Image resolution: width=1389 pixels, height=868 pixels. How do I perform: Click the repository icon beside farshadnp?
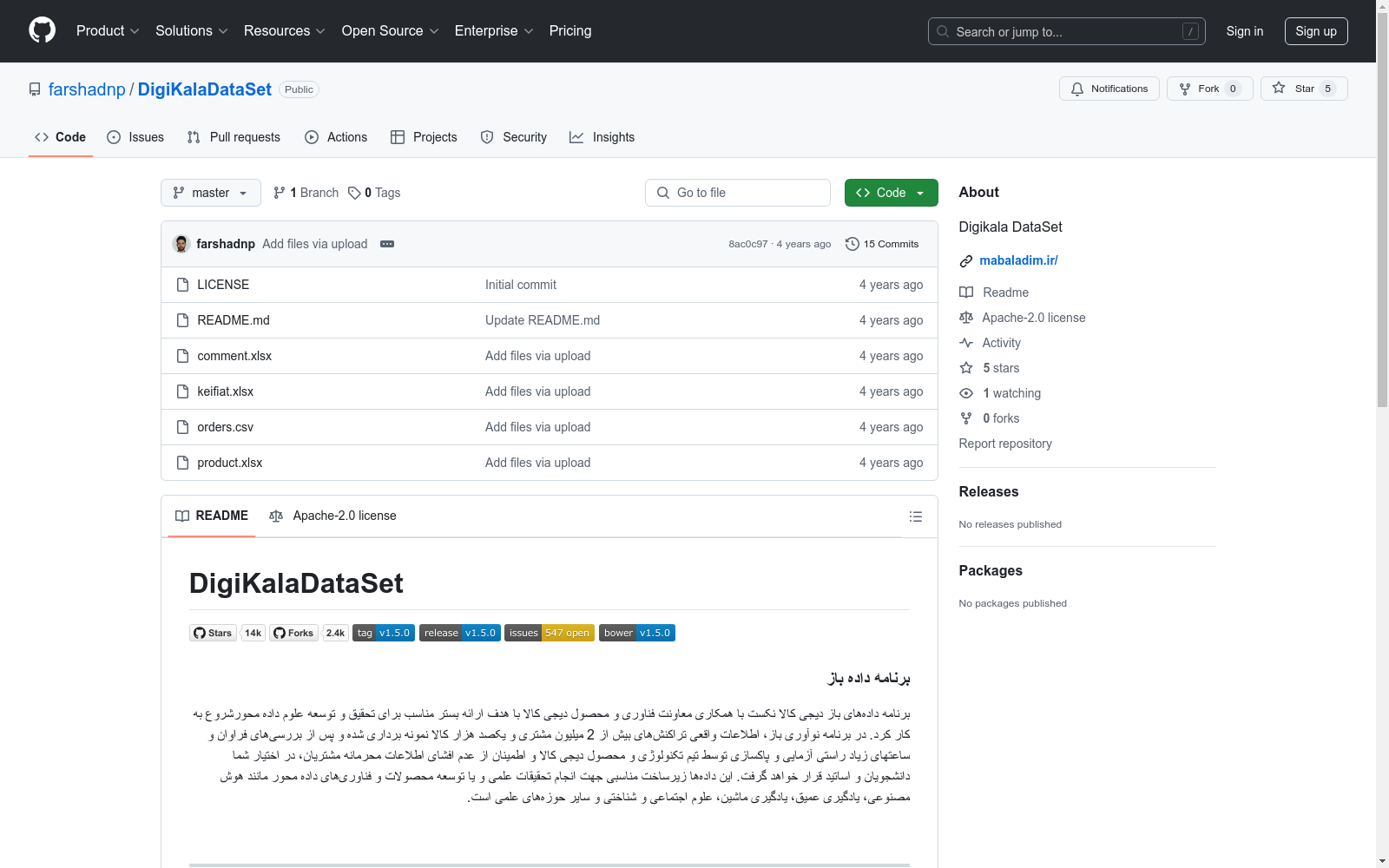tap(35, 89)
